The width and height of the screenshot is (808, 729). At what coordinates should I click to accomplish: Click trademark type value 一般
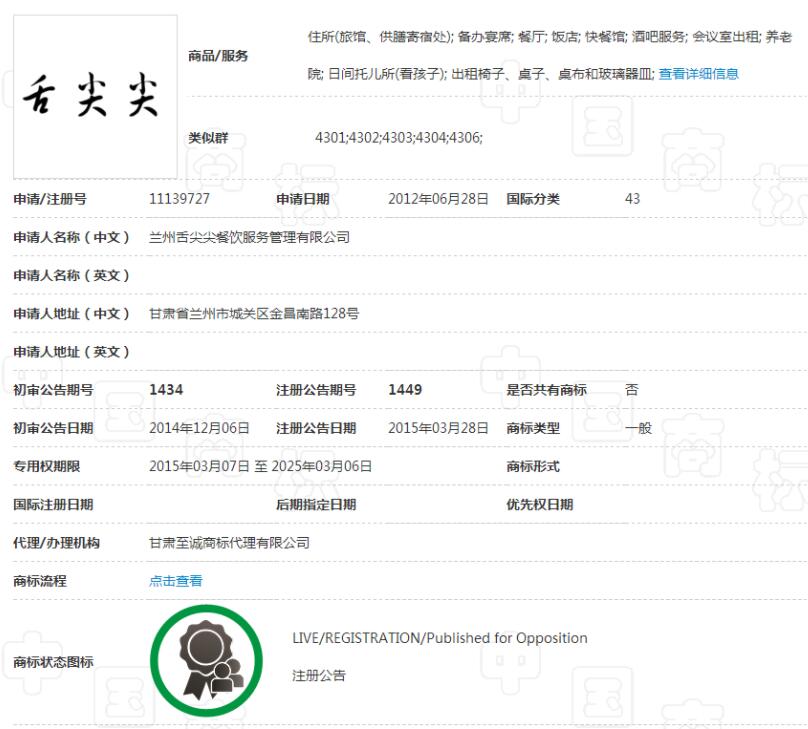[x=638, y=428]
